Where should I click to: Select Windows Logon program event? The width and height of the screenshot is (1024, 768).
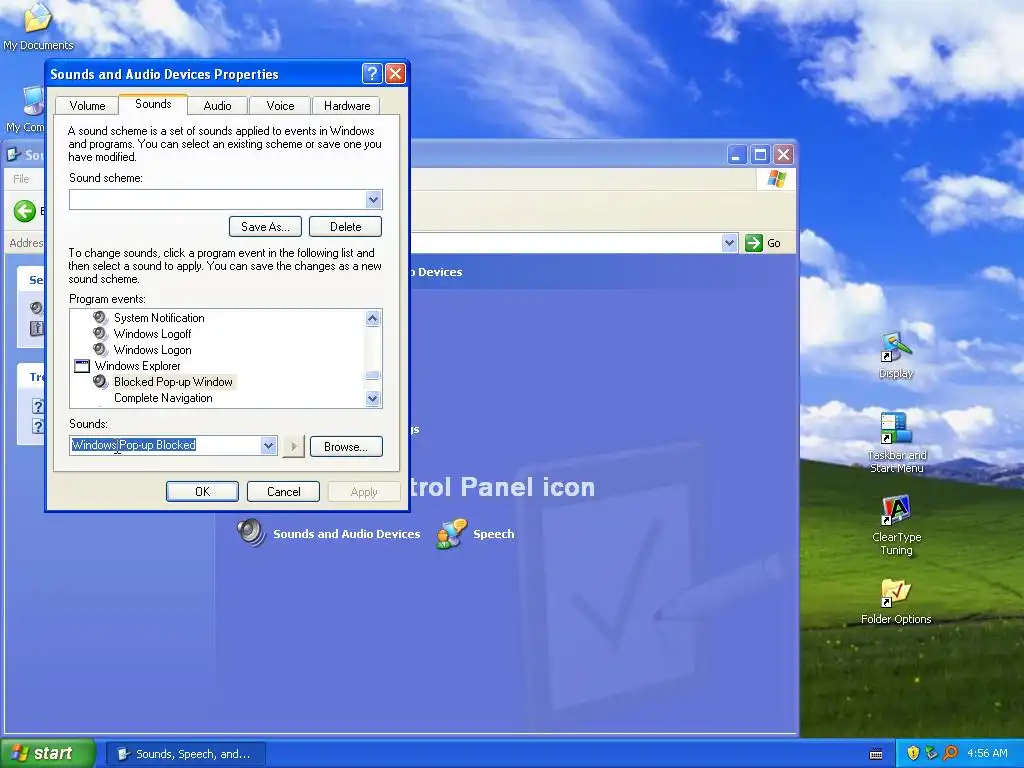(x=152, y=350)
